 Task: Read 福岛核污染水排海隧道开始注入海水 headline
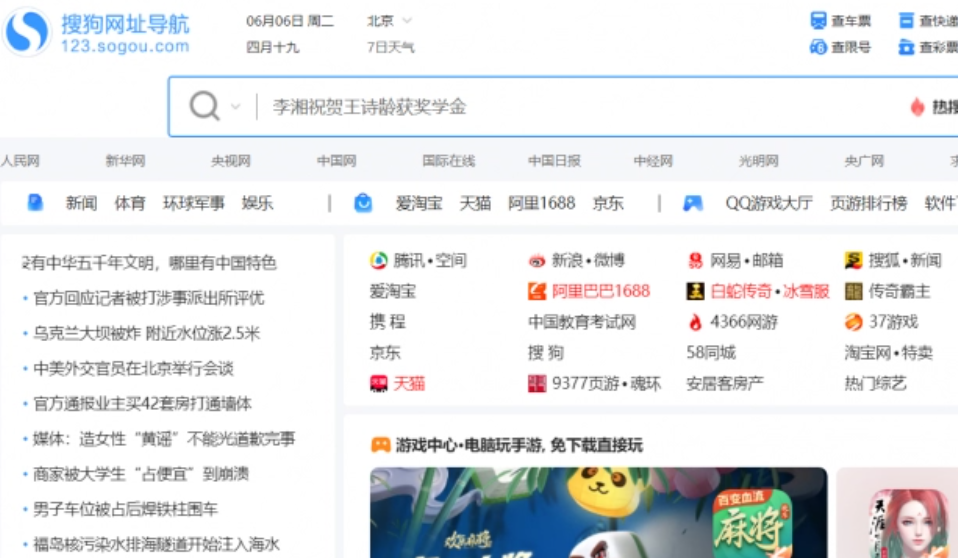point(156,545)
